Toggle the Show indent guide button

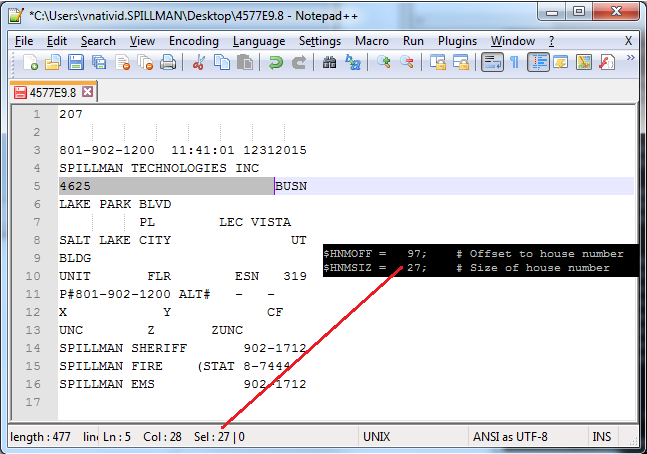pos(538,62)
